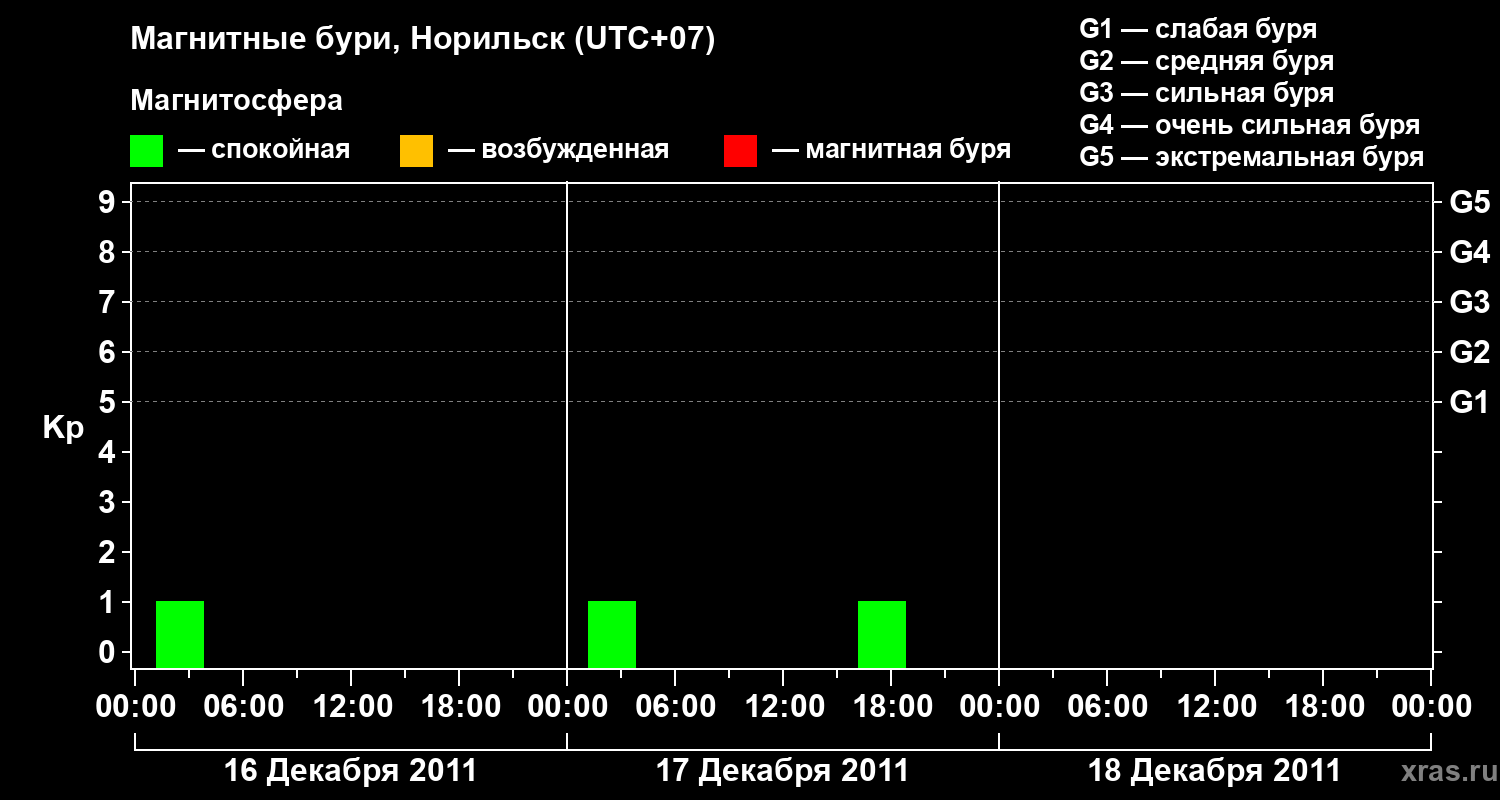Click the Kp value 9 on left axis

pos(109,203)
